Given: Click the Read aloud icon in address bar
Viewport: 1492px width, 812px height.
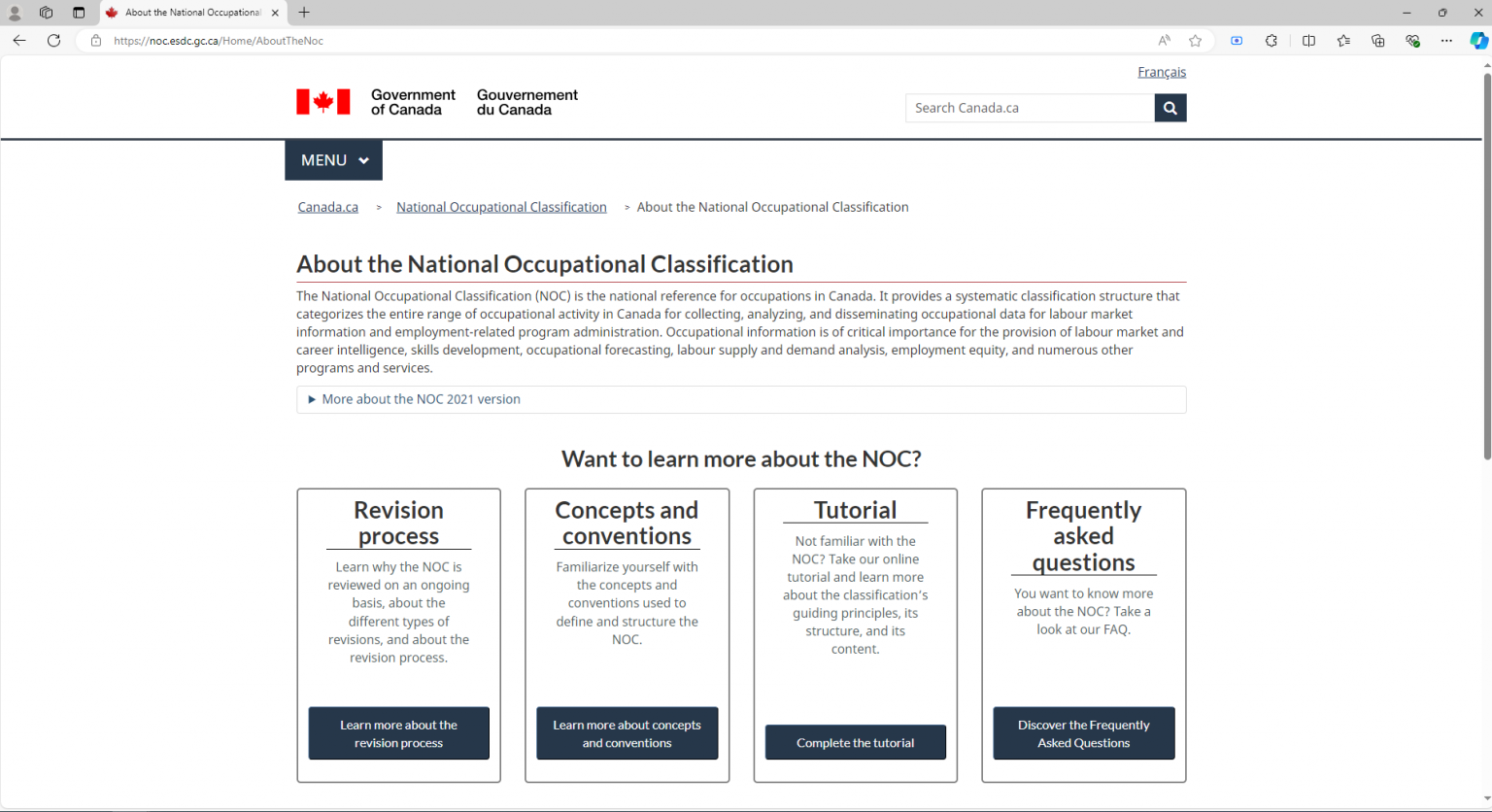Looking at the screenshot, I should coord(1164,41).
